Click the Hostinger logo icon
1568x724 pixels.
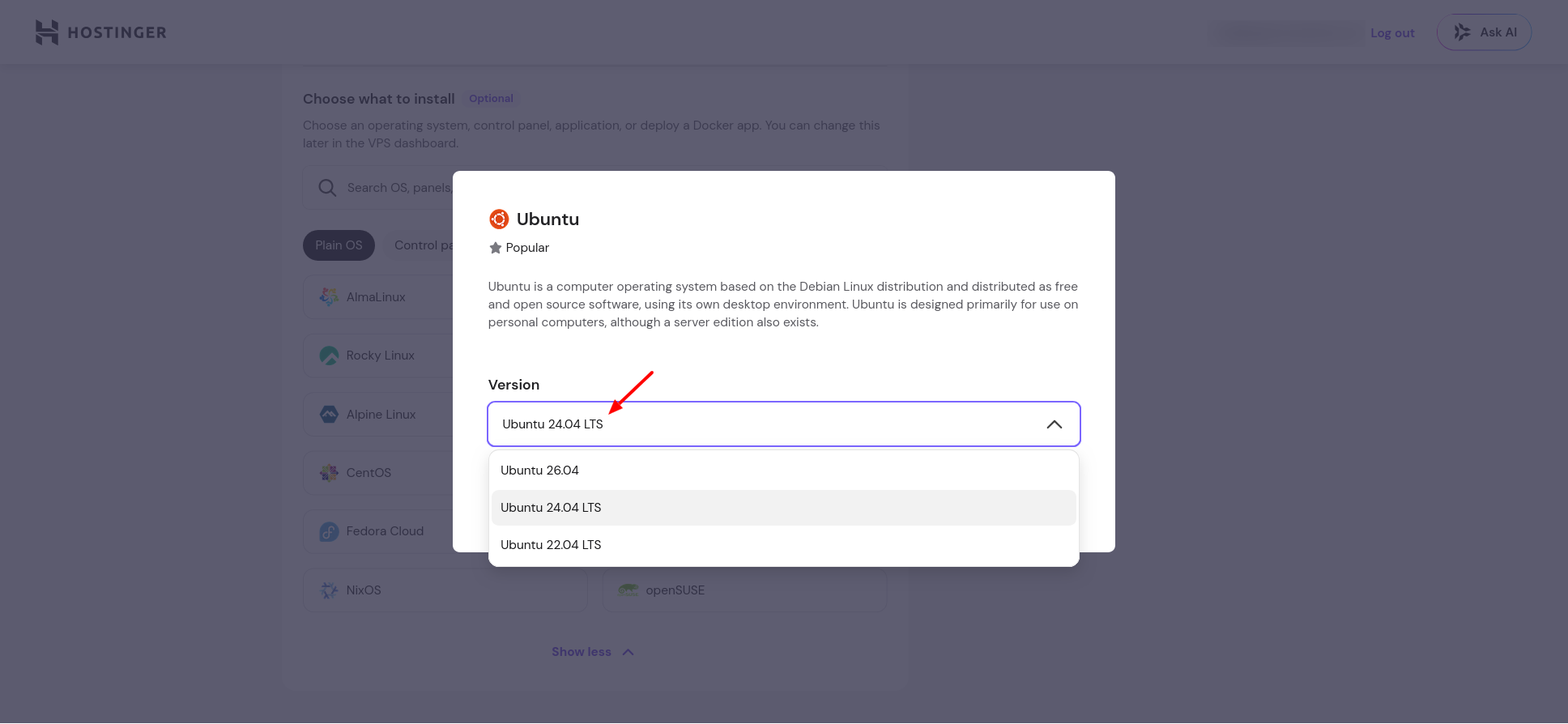47,32
